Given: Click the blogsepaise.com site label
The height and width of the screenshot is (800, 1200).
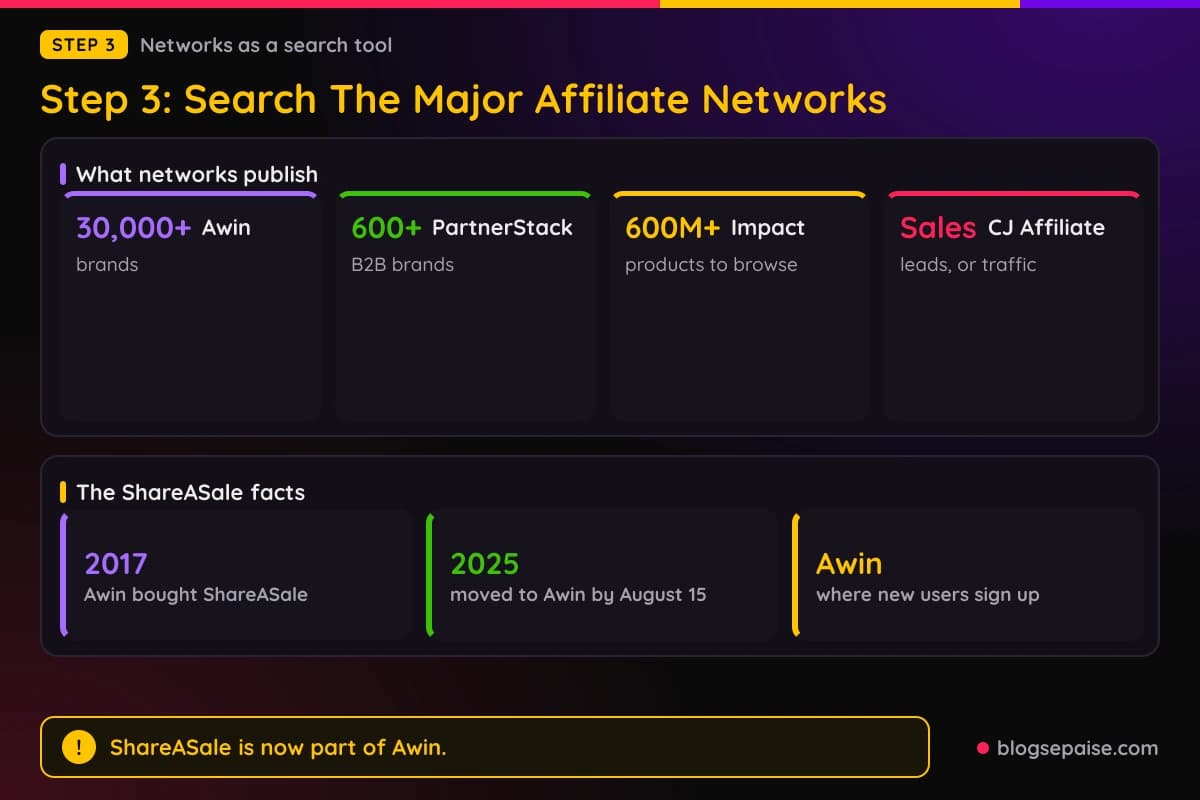Looking at the screenshot, I should click(1077, 748).
